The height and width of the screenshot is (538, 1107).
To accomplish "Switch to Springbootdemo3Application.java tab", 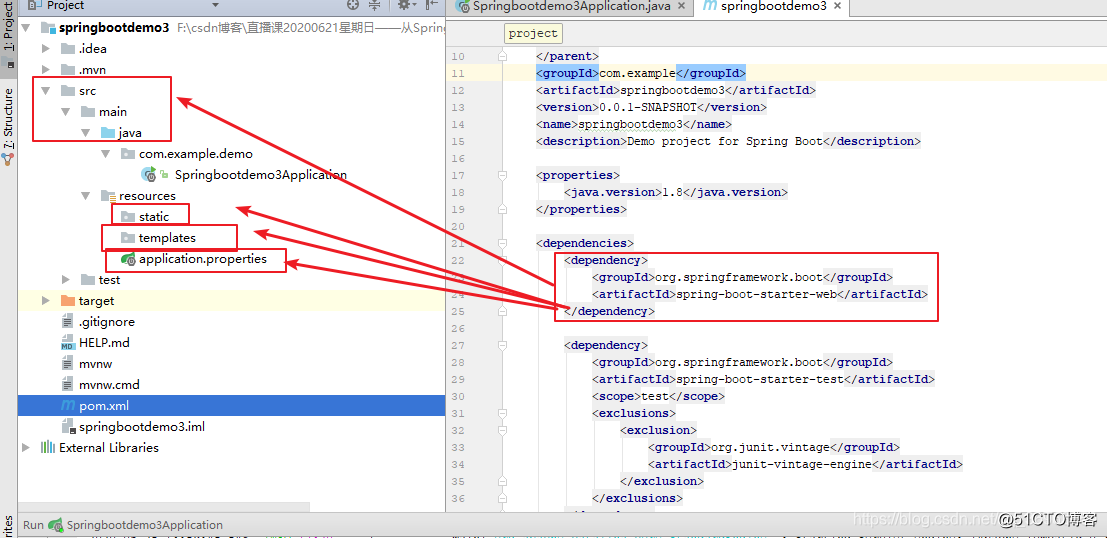I will point(570,6).
